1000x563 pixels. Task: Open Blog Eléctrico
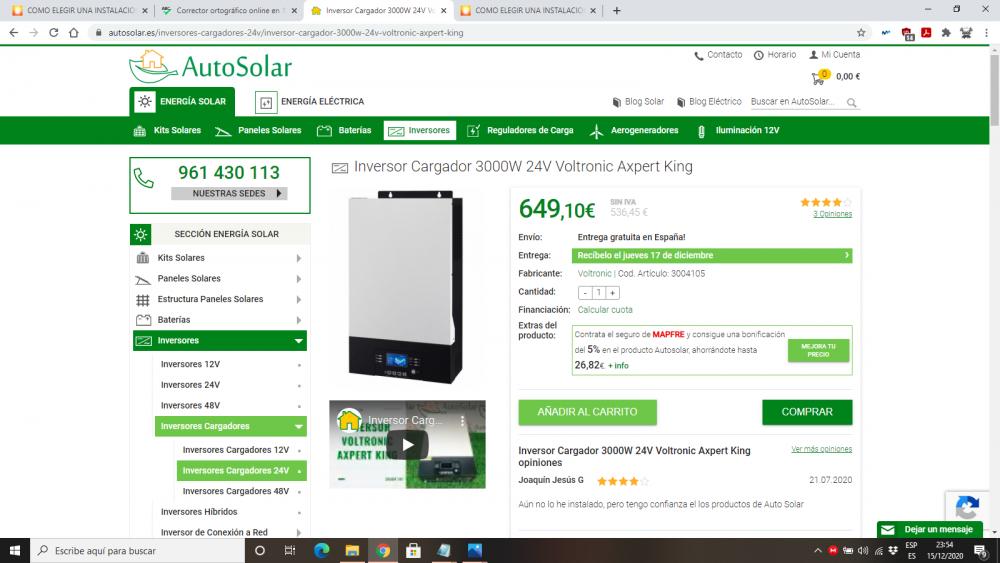click(x=709, y=101)
